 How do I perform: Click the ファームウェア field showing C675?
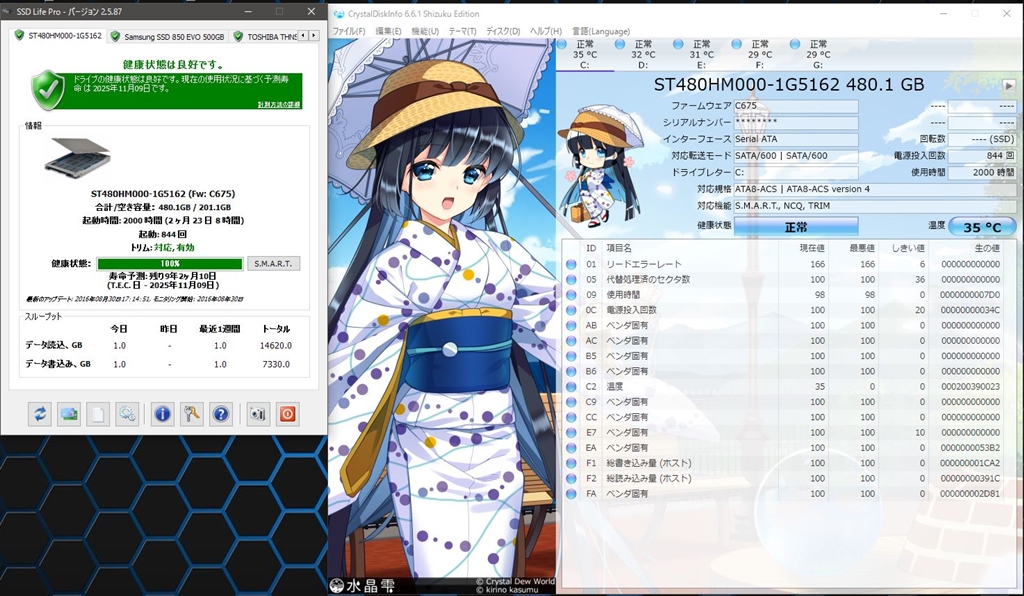[795, 106]
